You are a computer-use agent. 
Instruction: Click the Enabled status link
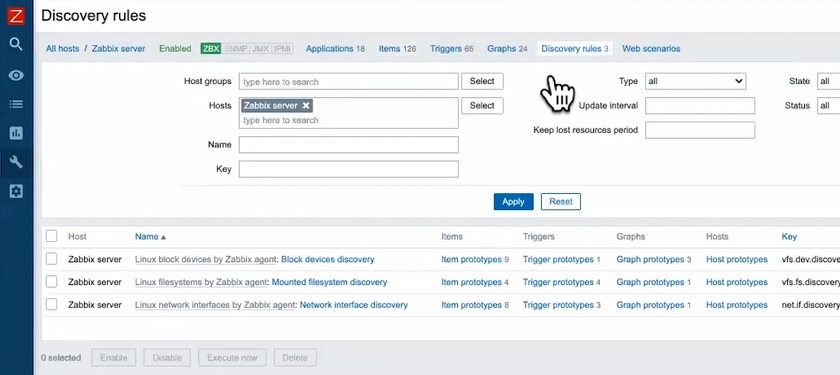[175, 49]
